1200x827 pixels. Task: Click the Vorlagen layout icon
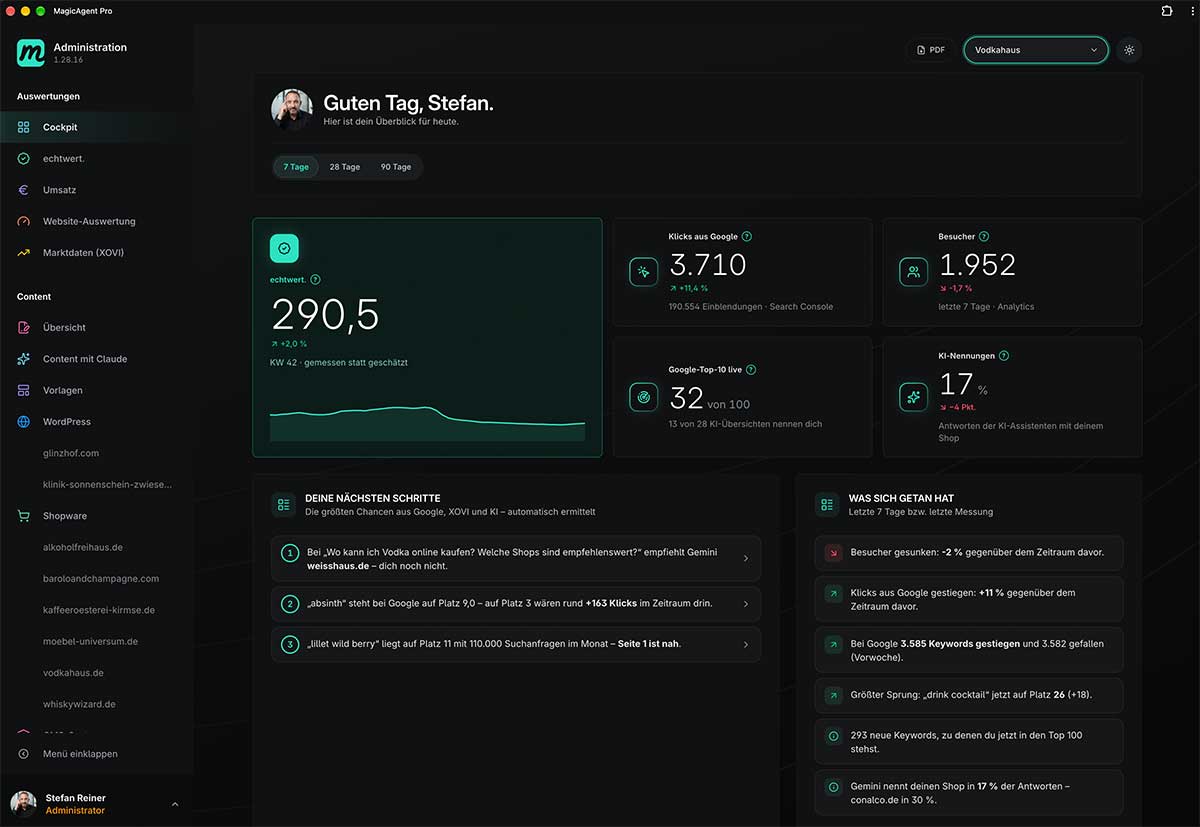tap(24, 390)
